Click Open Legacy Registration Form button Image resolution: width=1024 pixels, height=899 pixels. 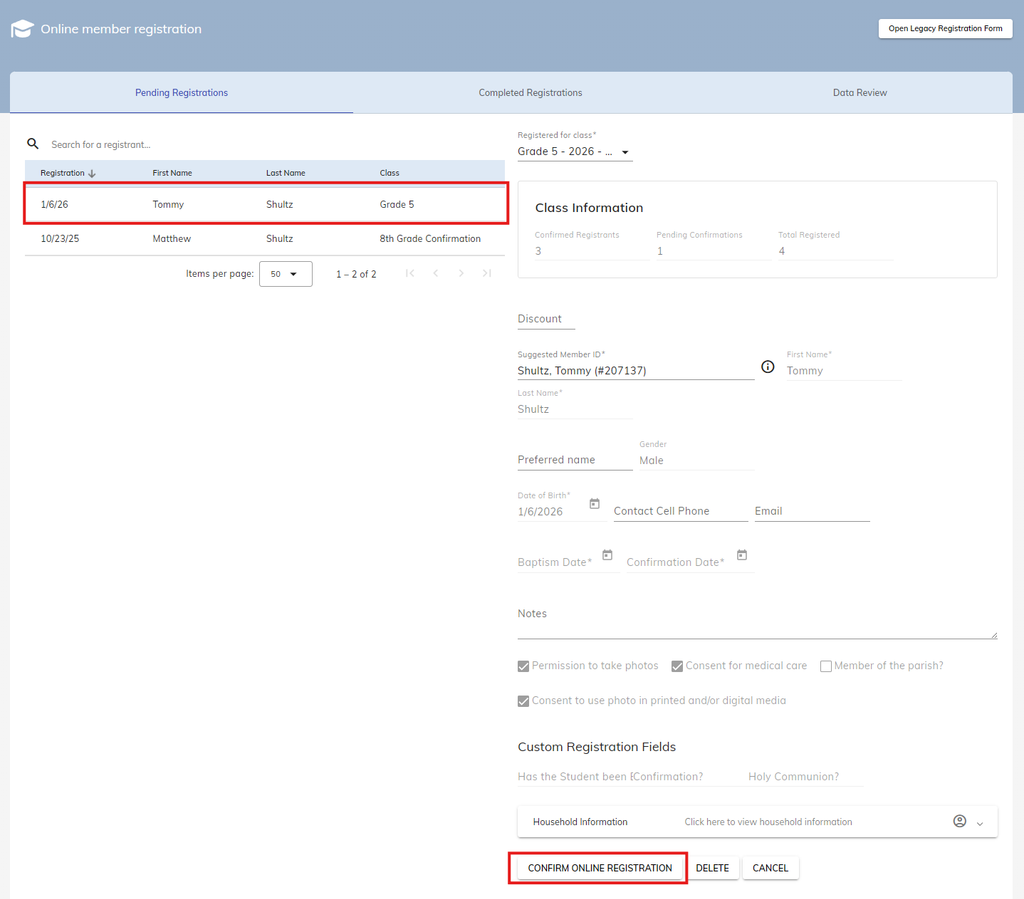pyautogui.click(x=945, y=29)
